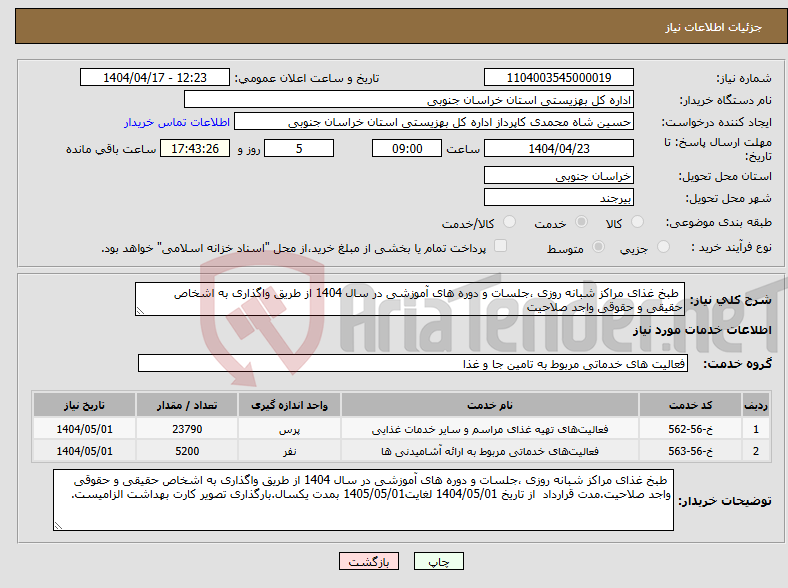The width and height of the screenshot is (788, 588).
Task: Click service code خ-56-563 cell
Action: (691, 451)
